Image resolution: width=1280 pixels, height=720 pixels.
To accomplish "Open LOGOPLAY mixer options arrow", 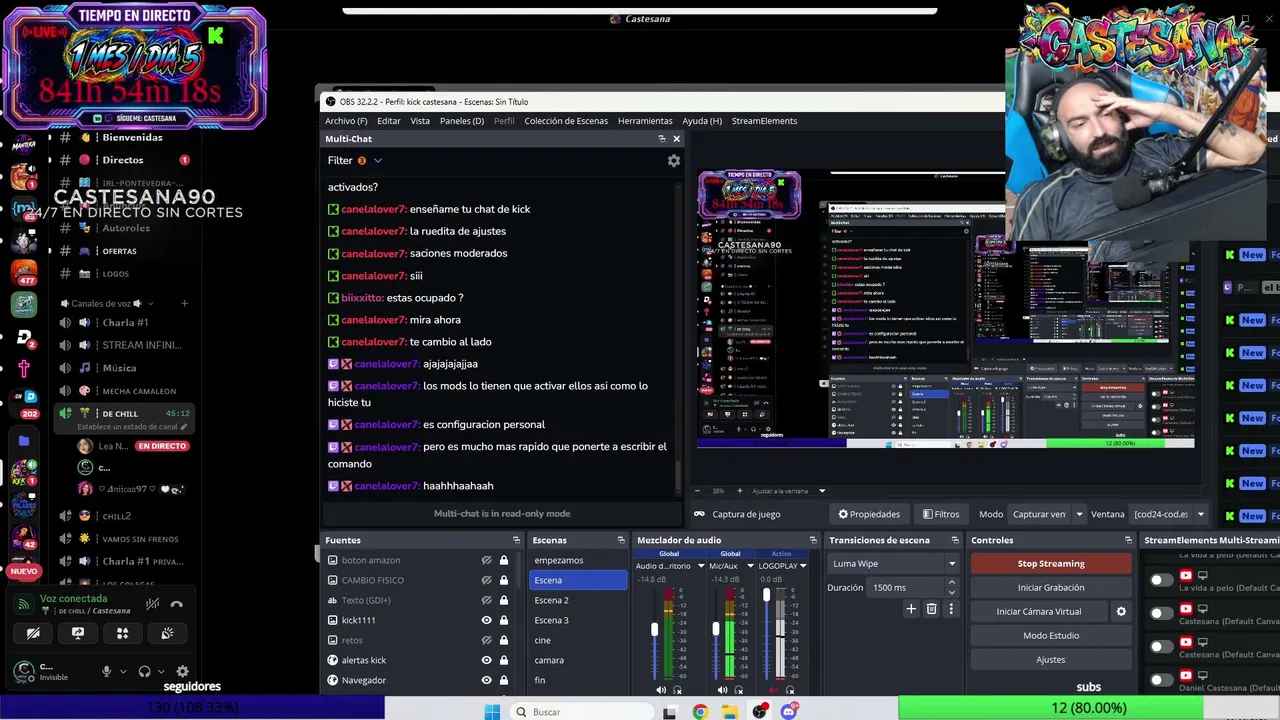I will tap(804, 566).
